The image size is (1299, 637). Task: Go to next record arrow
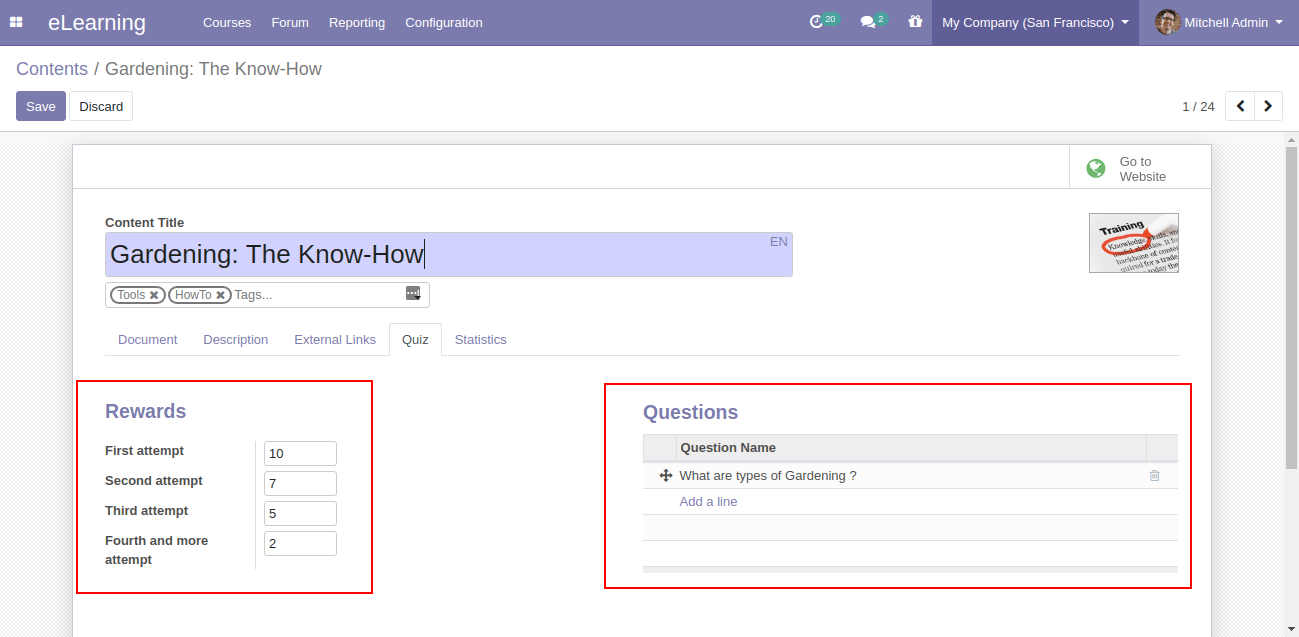click(x=1269, y=106)
